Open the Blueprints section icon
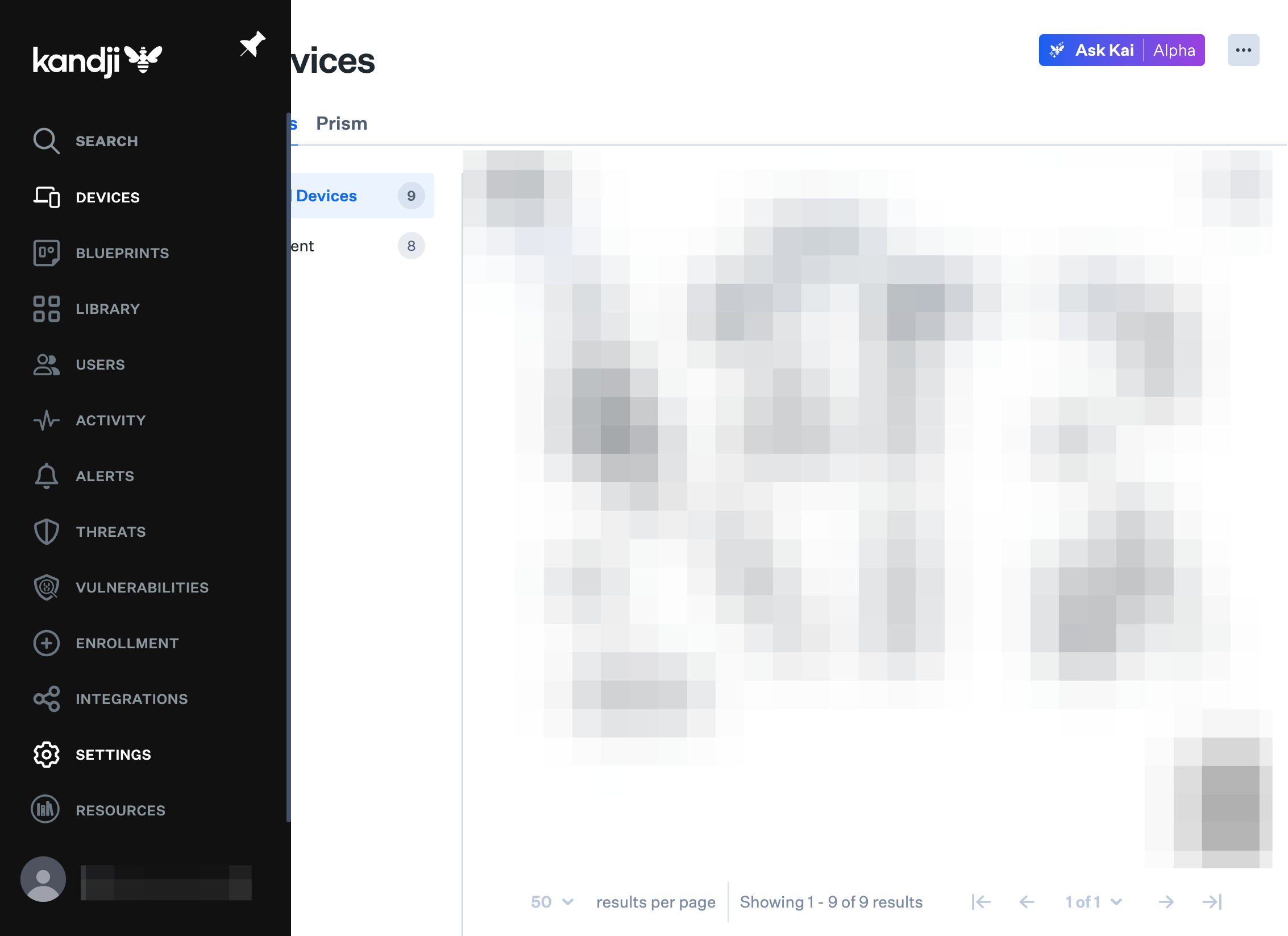The image size is (1288, 936). pos(46,253)
